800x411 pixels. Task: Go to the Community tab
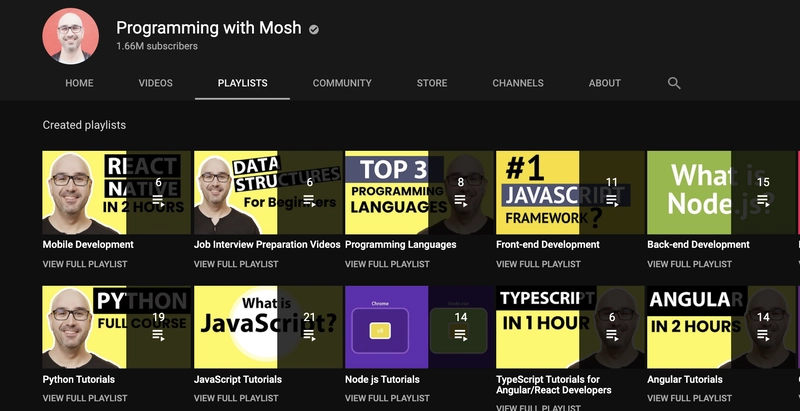pyautogui.click(x=342, y=83)
